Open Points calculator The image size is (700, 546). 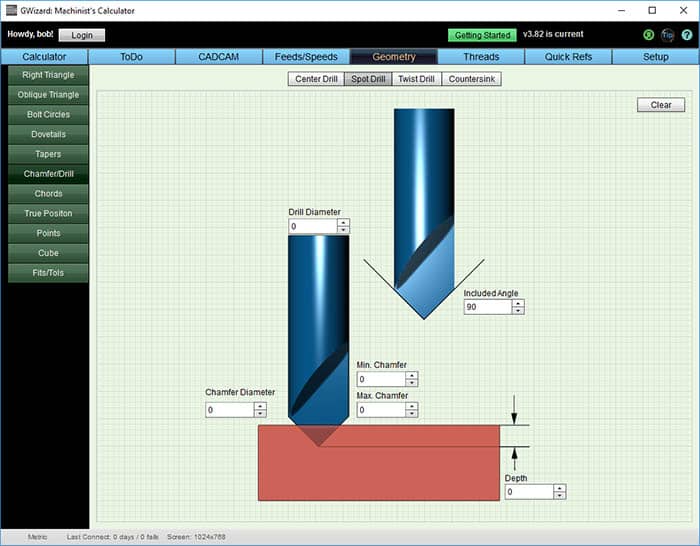[48, 233]
